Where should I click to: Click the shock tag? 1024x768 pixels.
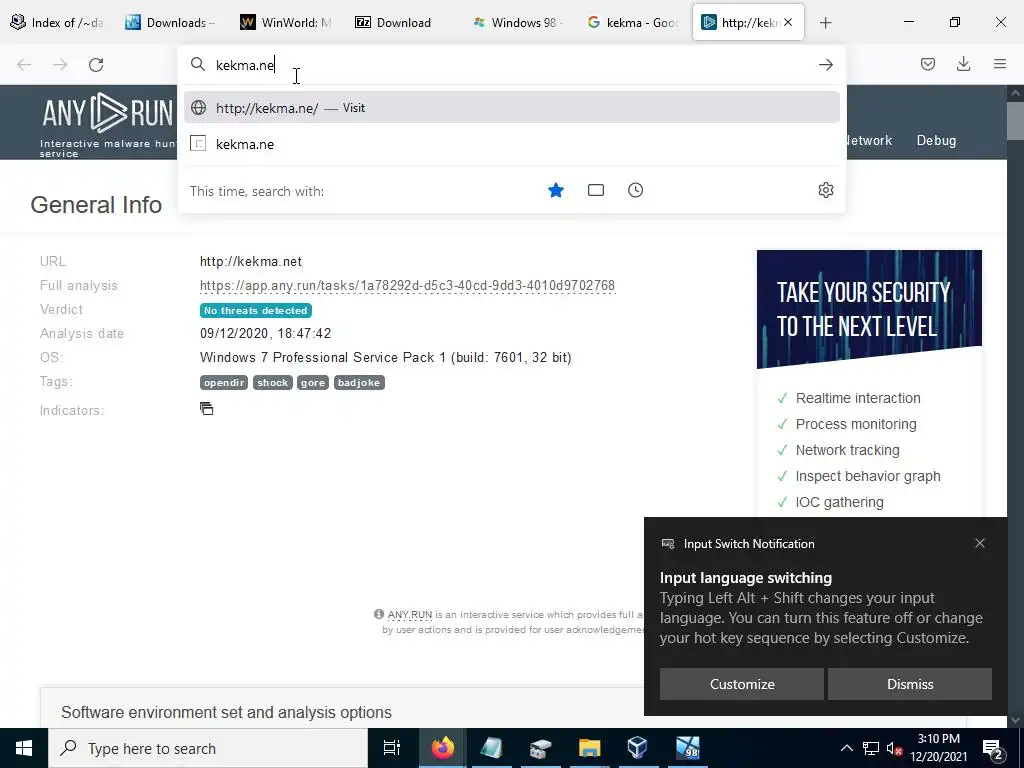click(x=272, y=383)
